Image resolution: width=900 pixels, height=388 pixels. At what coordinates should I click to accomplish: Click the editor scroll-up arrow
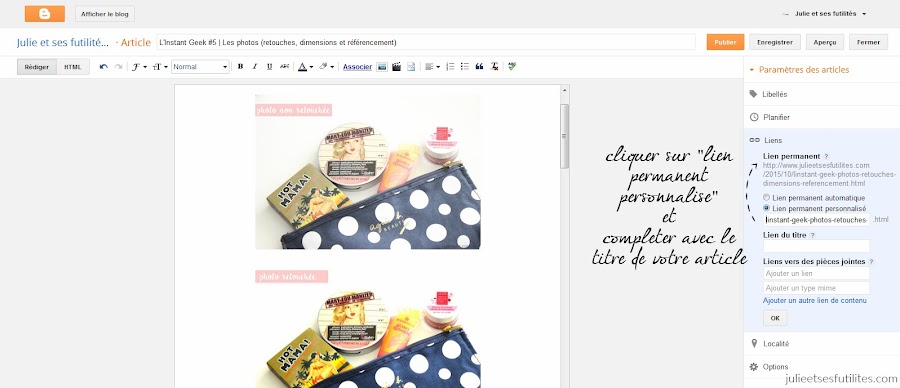(x=565, y=90)
